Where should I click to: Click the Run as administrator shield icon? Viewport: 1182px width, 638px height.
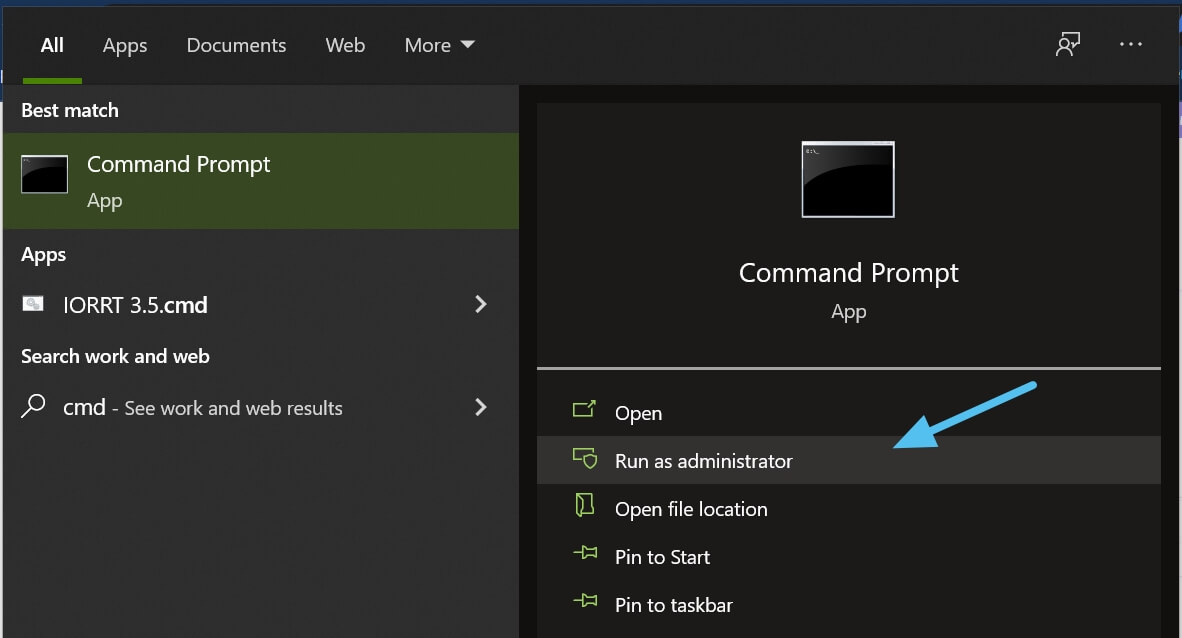click(x=585, y=458)
